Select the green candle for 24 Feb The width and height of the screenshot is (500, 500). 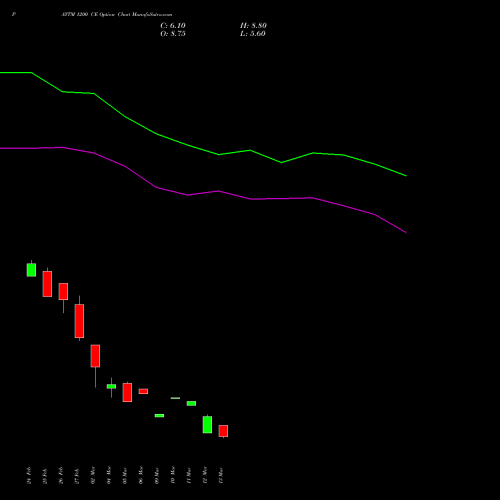pos(31,270)
